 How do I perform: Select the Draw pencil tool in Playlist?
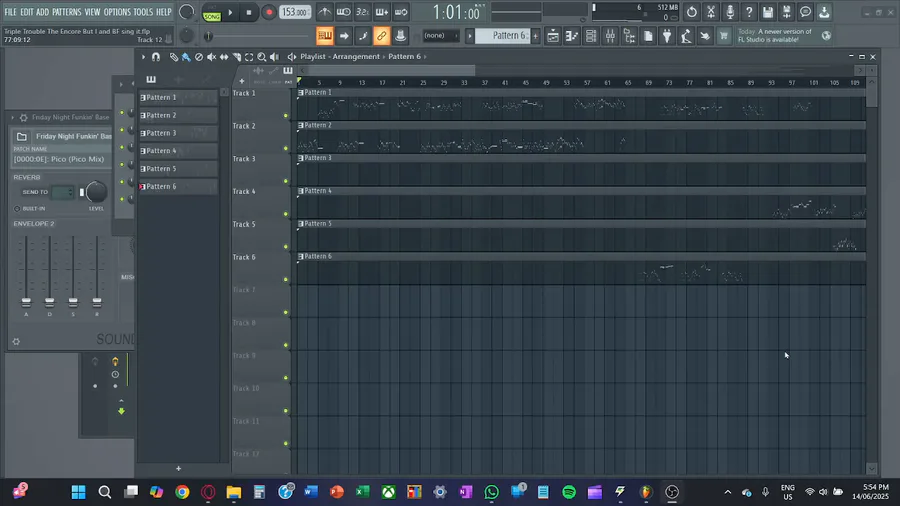point(173,57)
